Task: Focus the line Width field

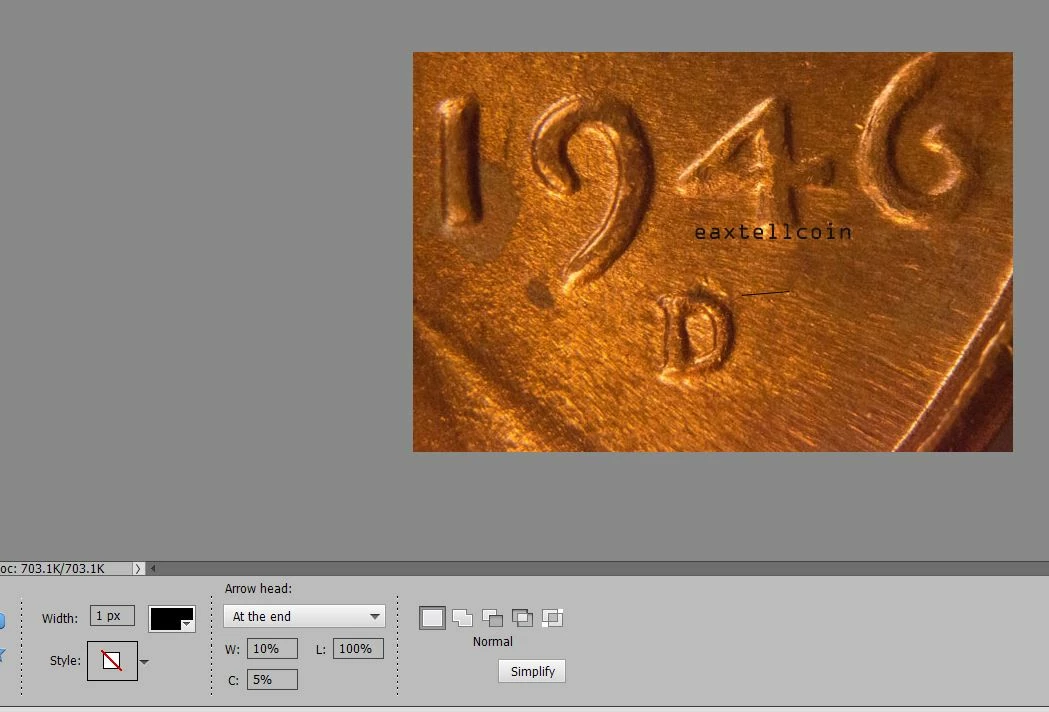Action: tap(112, 616)
